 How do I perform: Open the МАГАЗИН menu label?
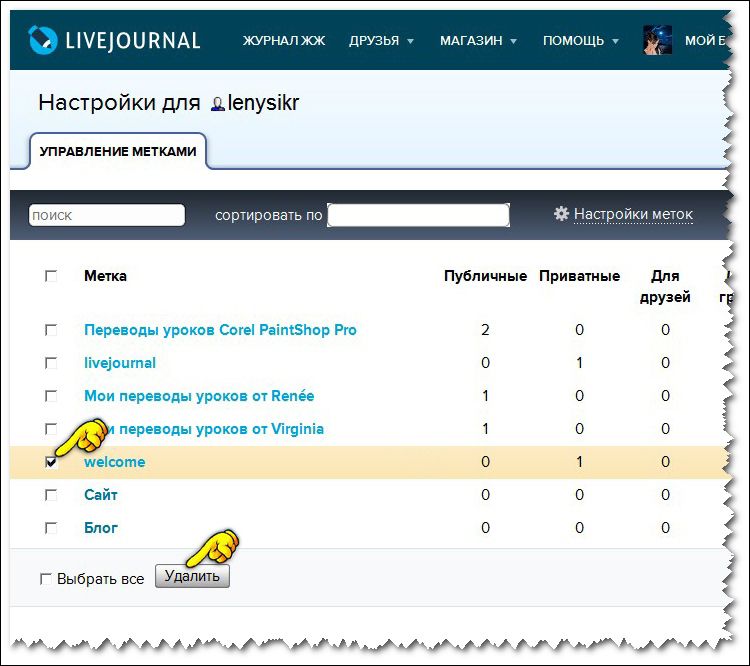(471, 41)
